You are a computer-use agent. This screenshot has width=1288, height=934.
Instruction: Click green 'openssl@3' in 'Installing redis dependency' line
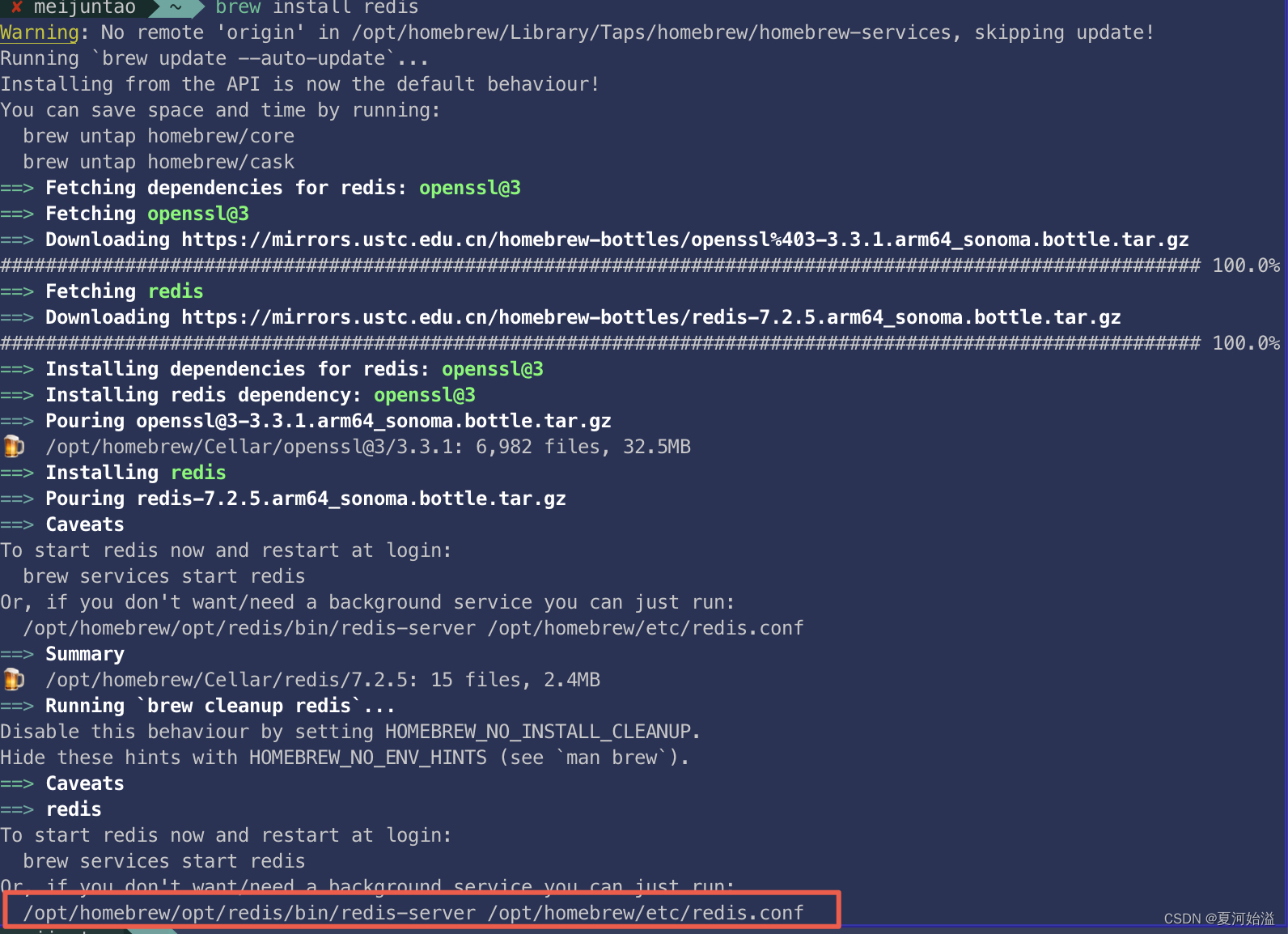tap(425, 395)
